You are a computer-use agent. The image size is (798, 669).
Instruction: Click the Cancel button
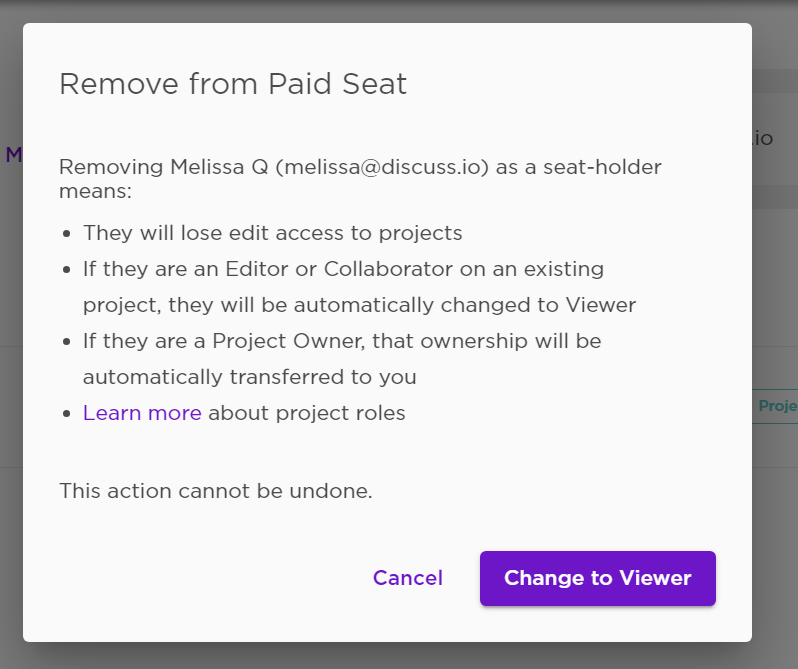408,578
